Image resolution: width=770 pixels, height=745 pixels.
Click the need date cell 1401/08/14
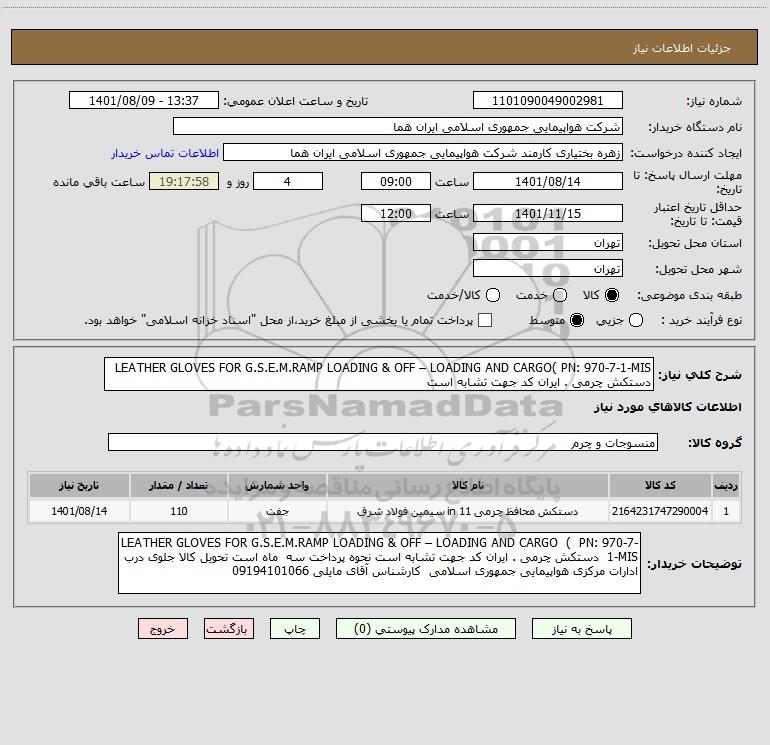pyautogui.click(x=79, y=511)
